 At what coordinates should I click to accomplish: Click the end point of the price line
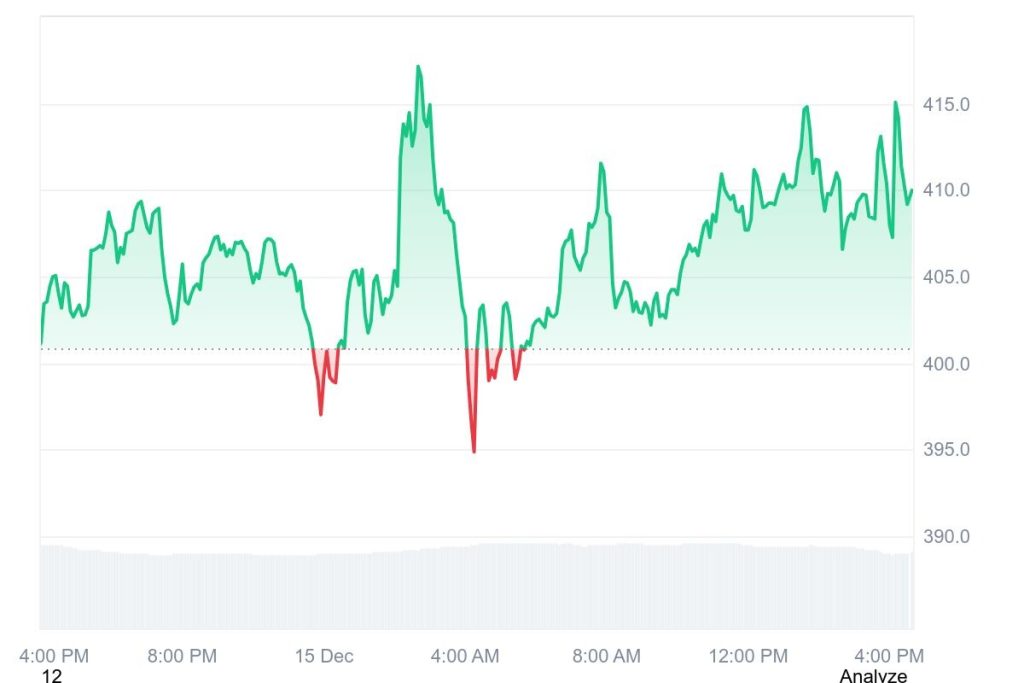[x=911, y=191]
